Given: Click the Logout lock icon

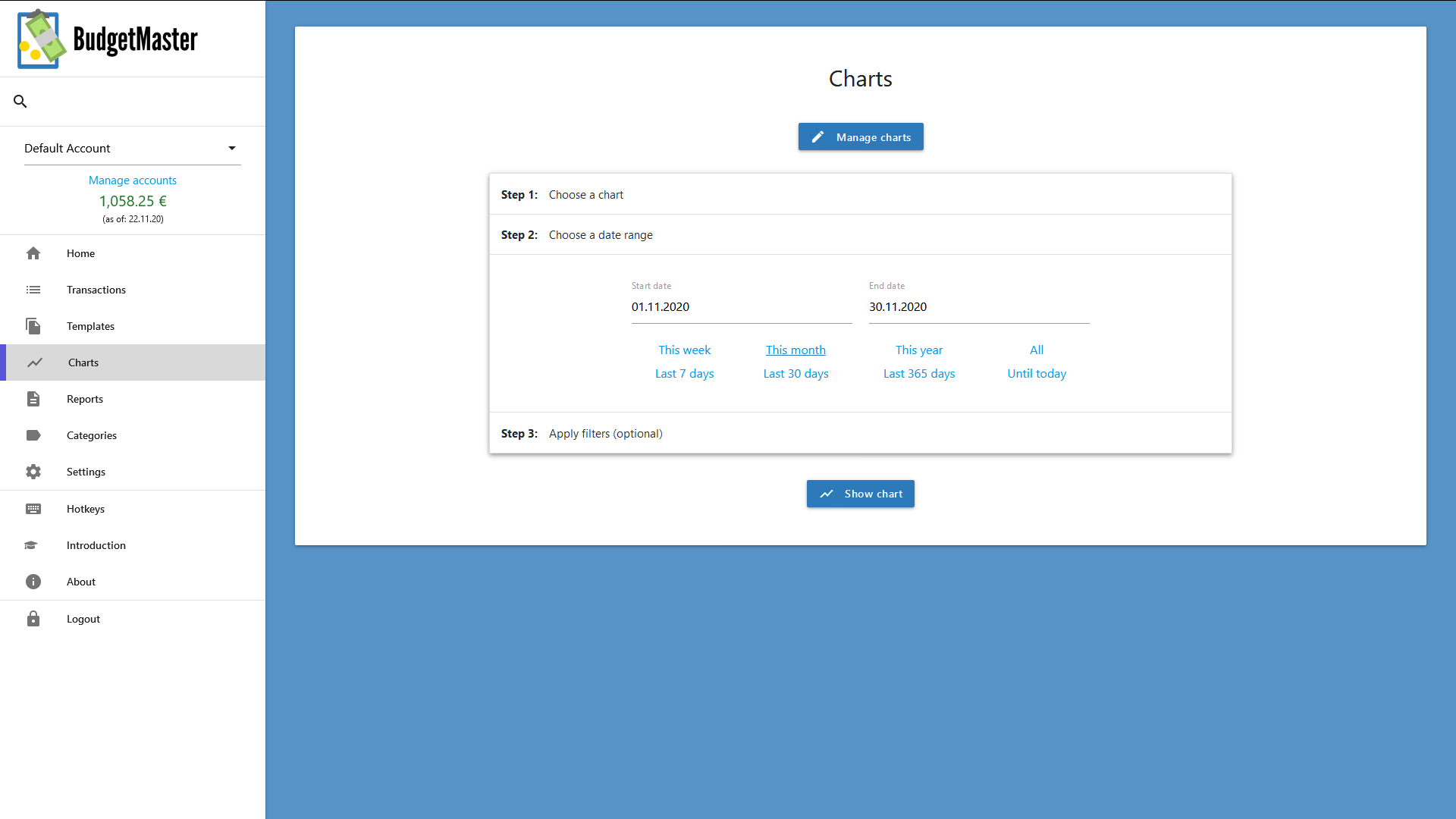Looking at the screenshot, I should click(x=33, y=619).
